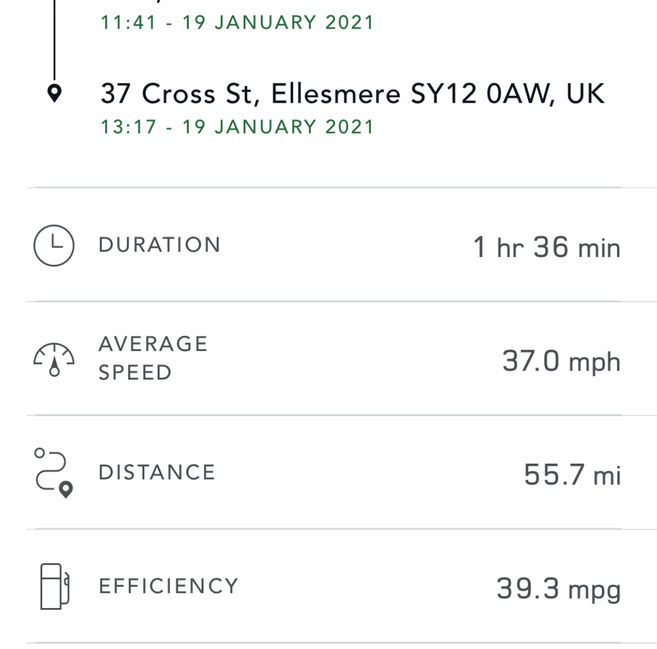Screen dimensions: 657x649
Task: Select the Distance label
Action: 157,472
